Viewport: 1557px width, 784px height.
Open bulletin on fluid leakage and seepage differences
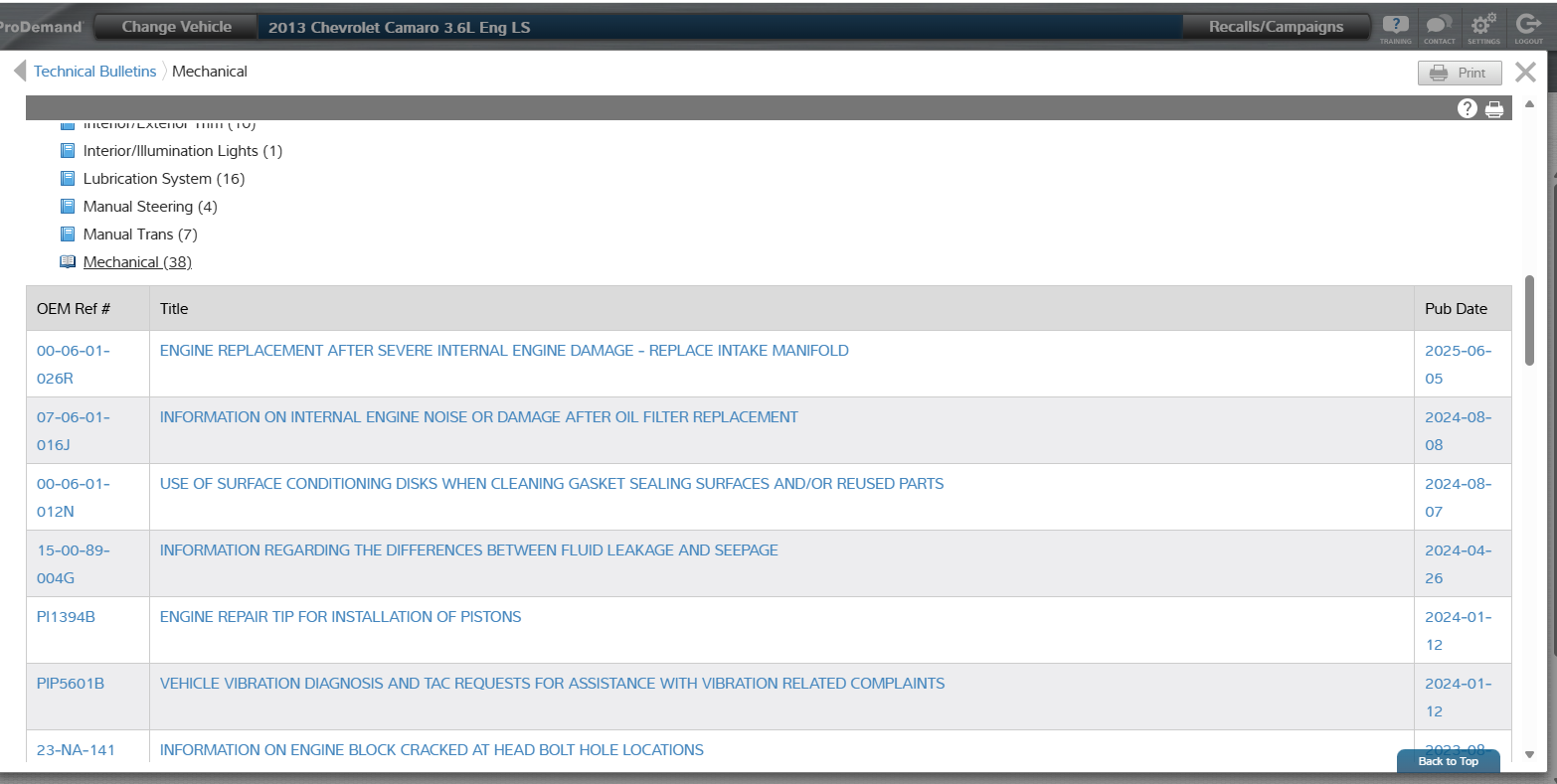(469, 550)
